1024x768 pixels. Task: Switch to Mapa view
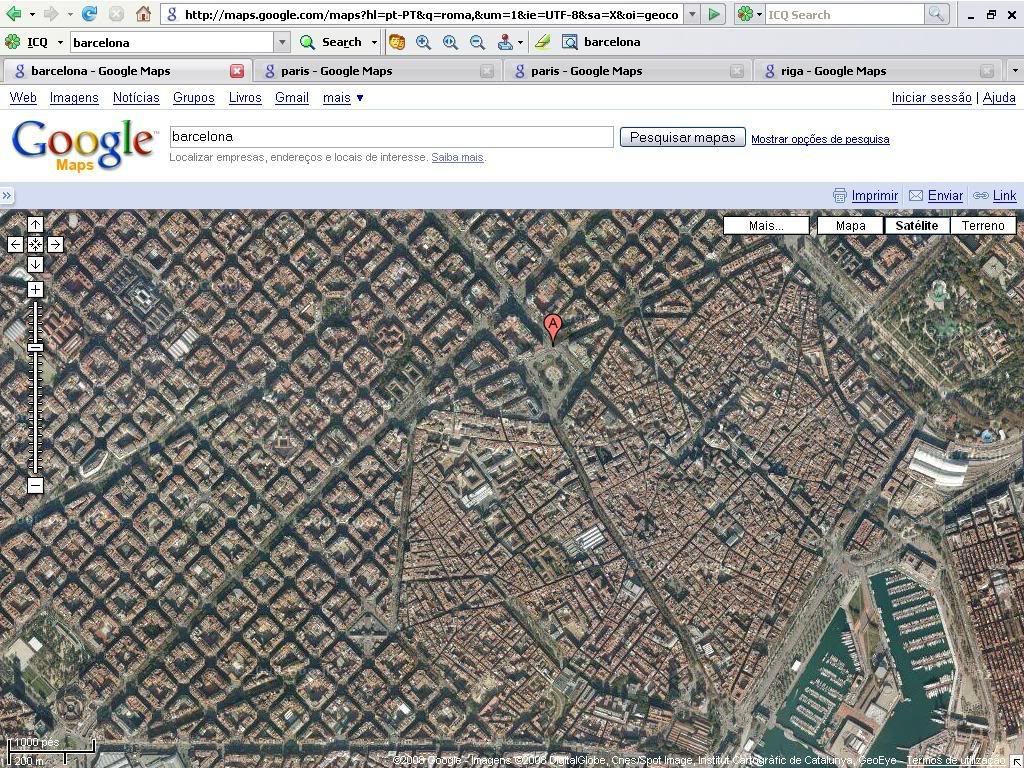coord(850,226)
